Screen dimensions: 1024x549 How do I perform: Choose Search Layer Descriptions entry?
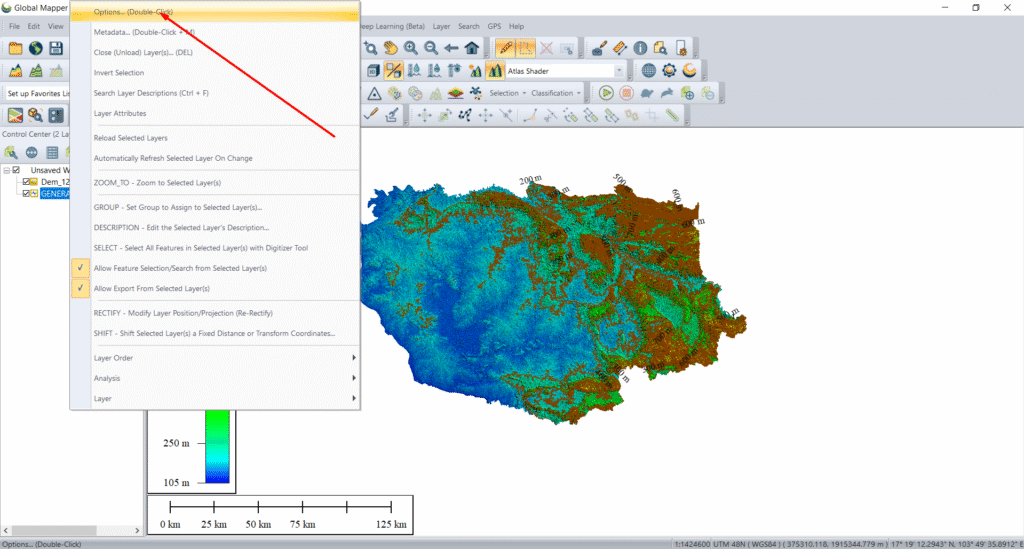pyautogui.click(x=215, y=93)
